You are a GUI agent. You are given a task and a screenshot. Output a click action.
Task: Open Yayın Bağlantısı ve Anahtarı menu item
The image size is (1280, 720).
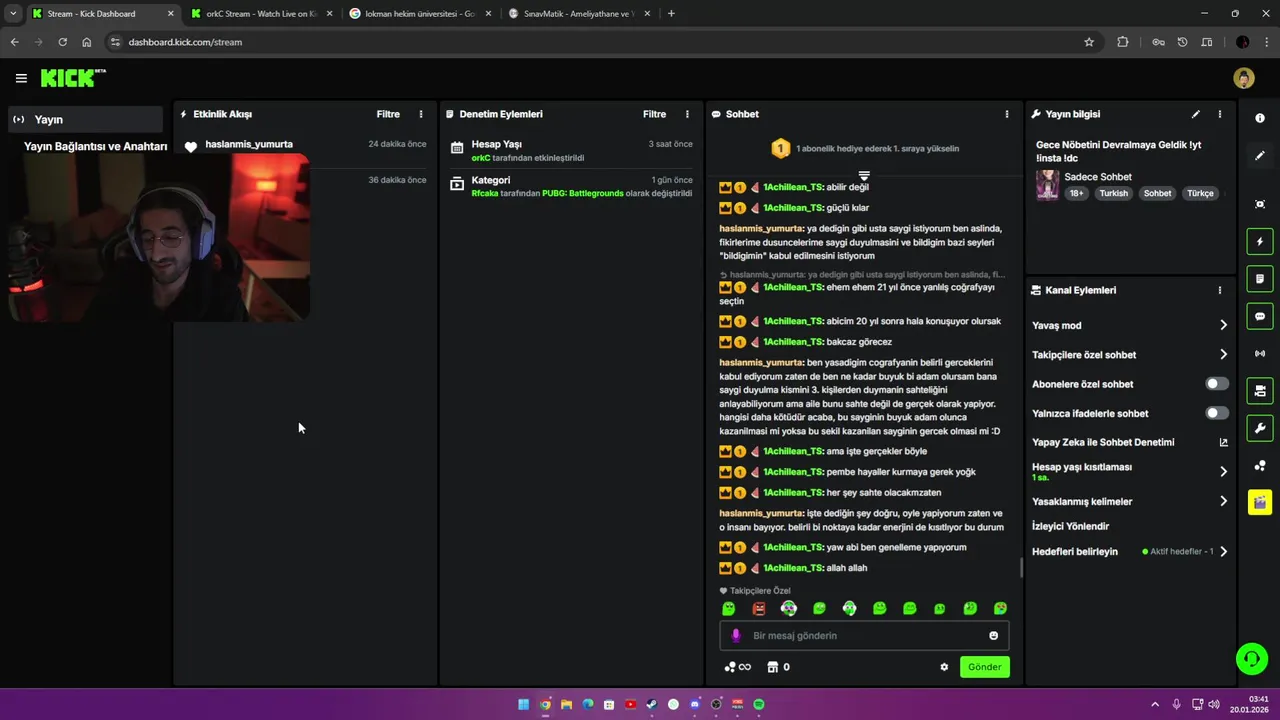point(95,146)
